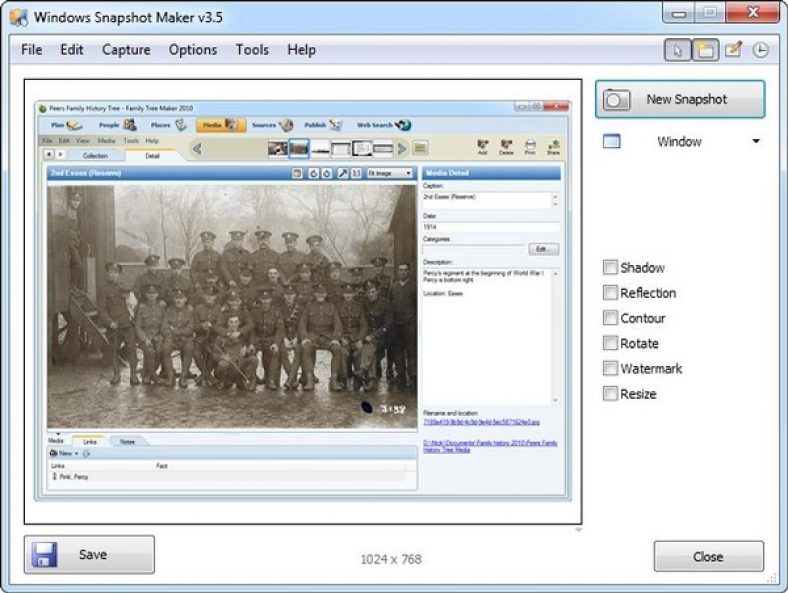788x593 pixels.
Task: Expand the Window capture mode dropdown
Action: pos(756,142)
